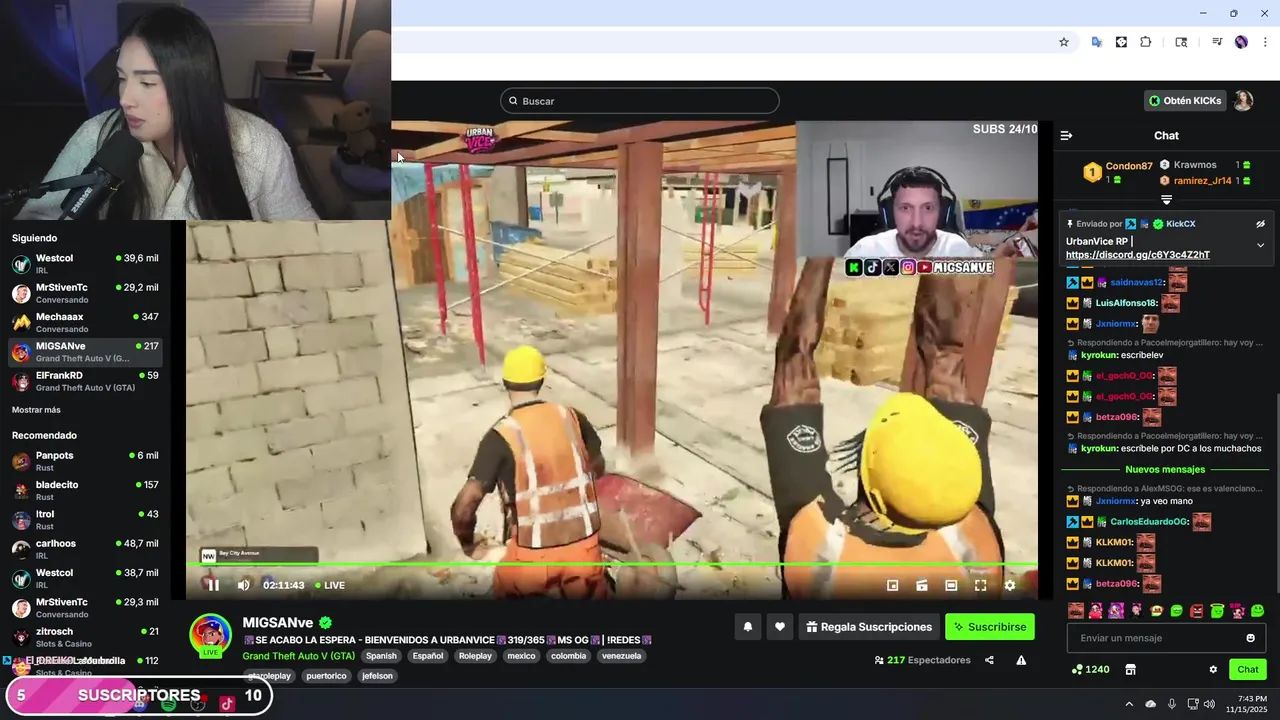
Task: Select the mexico tag
Action: click(x=521, y=656)
